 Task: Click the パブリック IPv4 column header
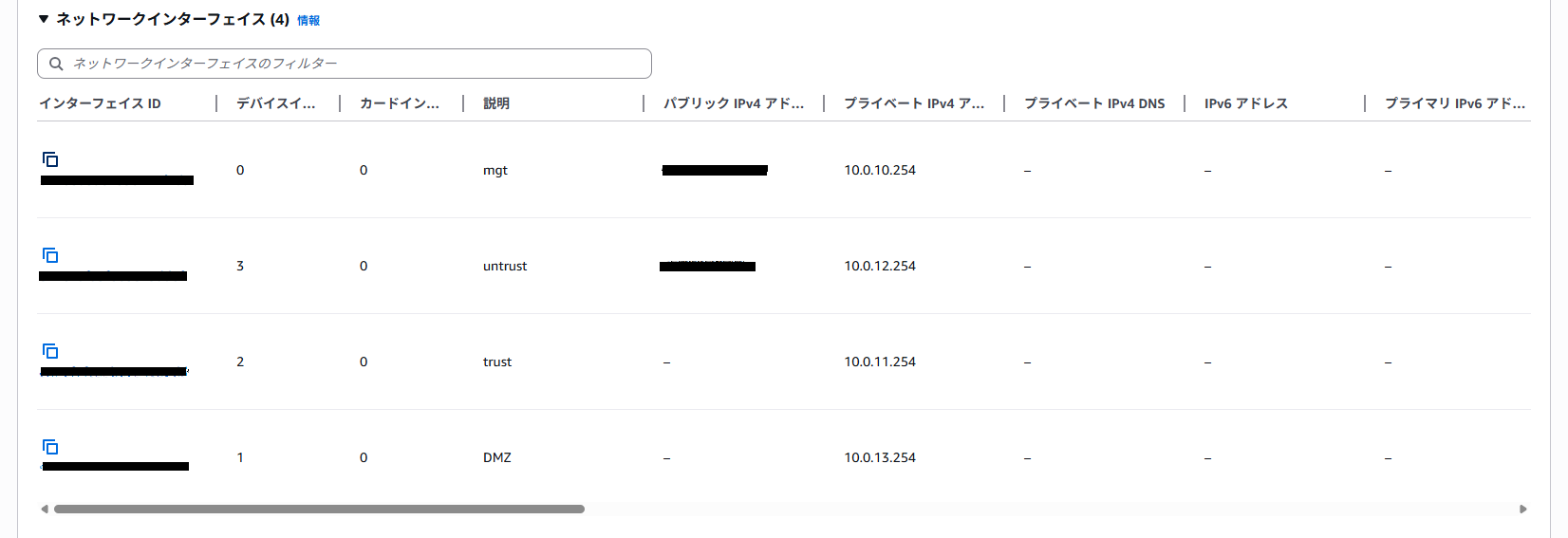click(x=734, y=103)
